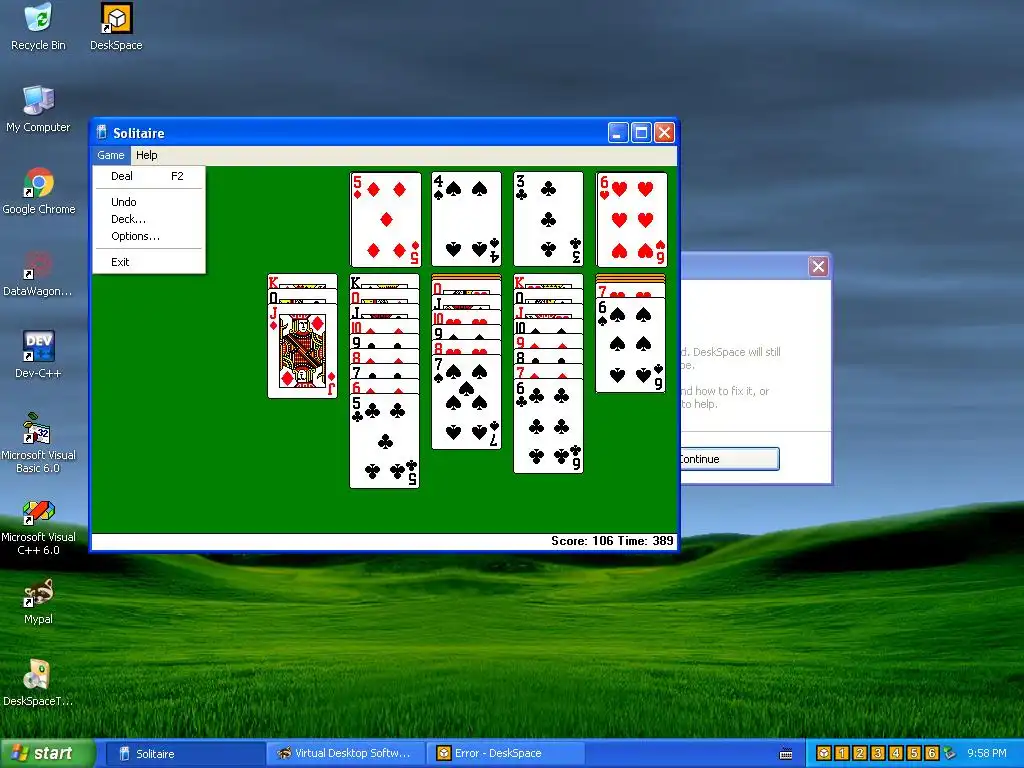Image resolution: width=1024 pixels, height=768 pixels.
Task: Select the DeskSpaceT... installer desktop icon
Action: [37, 682]
